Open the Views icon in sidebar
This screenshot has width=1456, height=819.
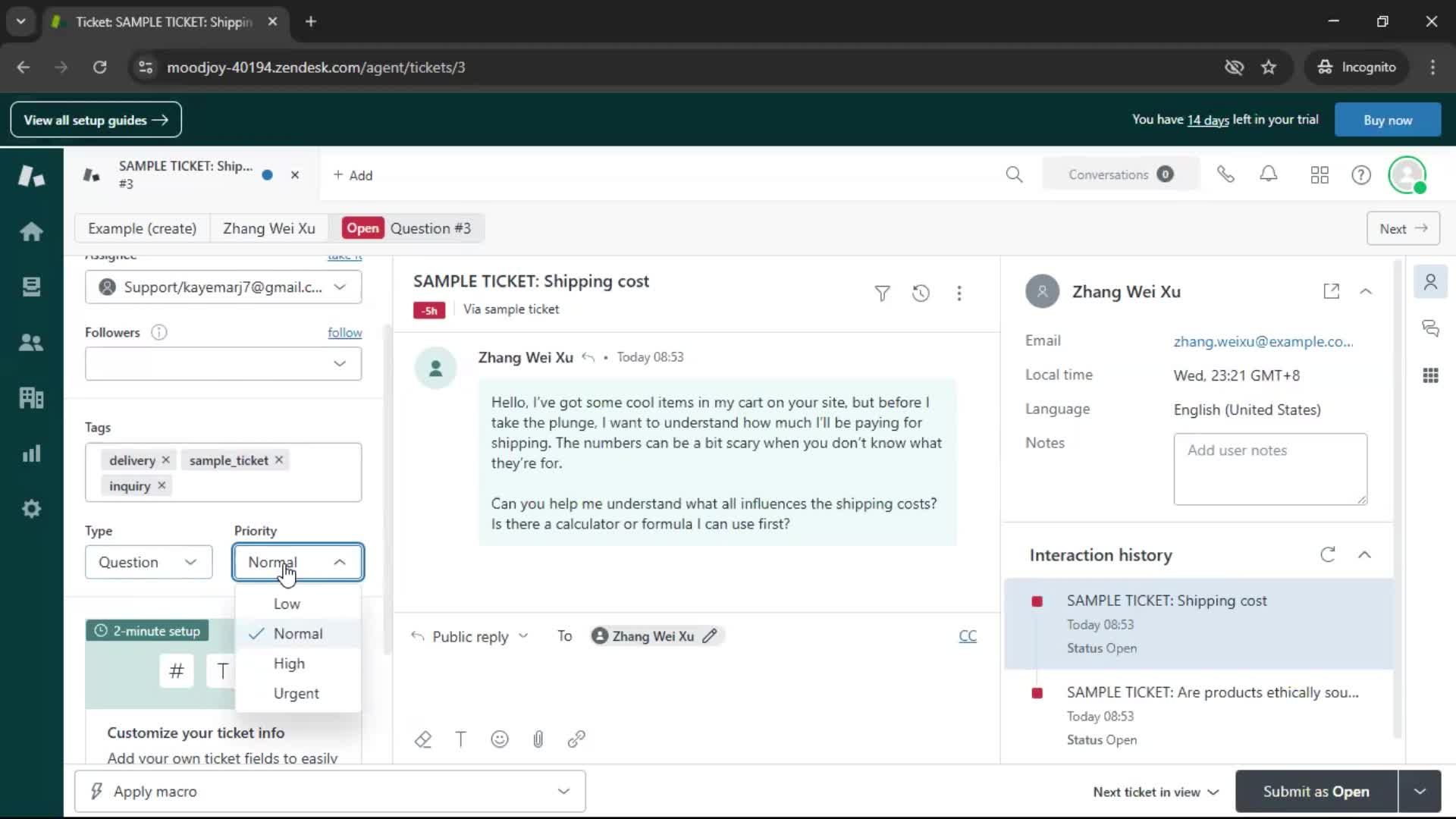(31, 287)
